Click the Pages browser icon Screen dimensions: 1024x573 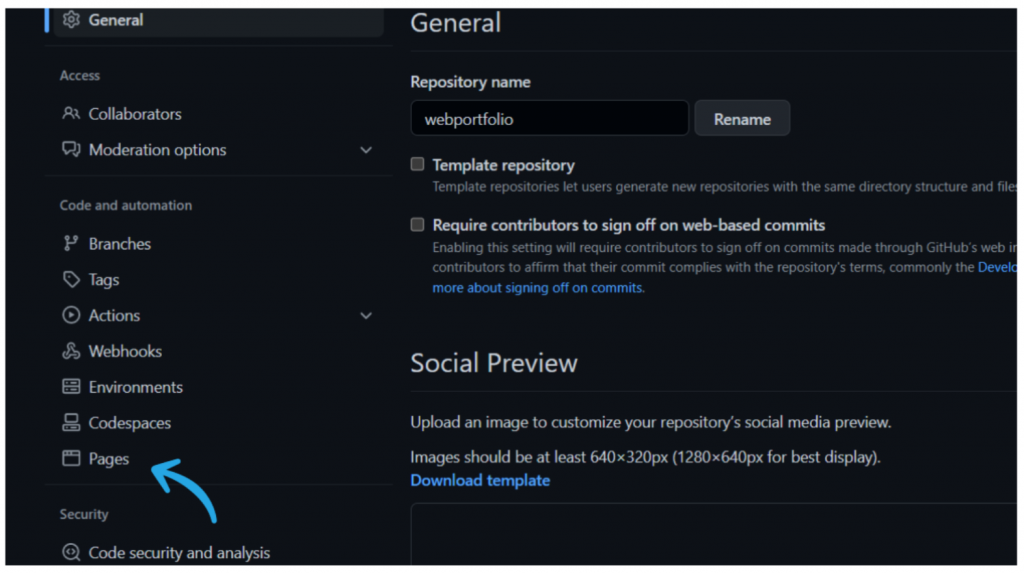pos(71,458)
